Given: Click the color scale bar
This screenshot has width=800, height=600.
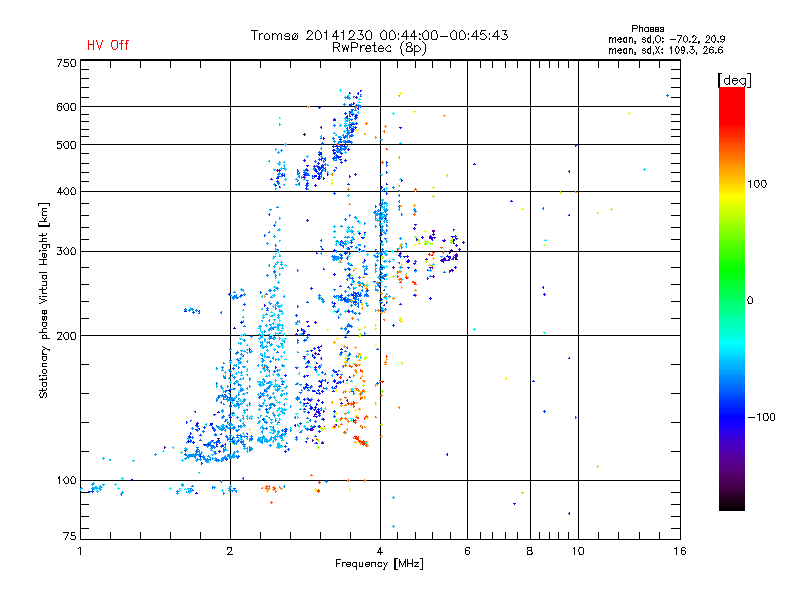Looking at the screenshot, I should (732, 298).
